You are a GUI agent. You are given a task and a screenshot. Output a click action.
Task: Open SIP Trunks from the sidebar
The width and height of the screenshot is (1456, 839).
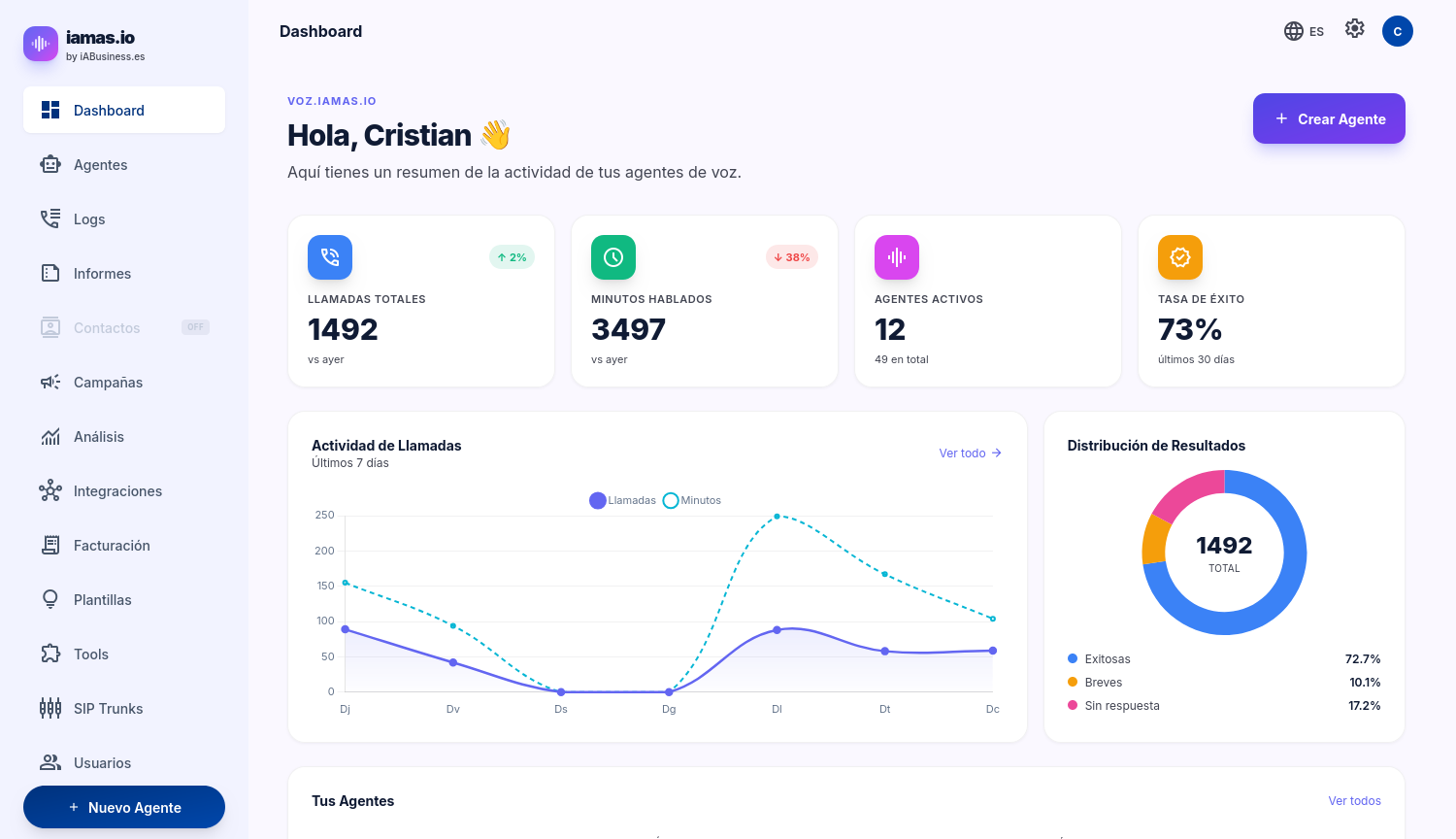click(x=124, y=708)
